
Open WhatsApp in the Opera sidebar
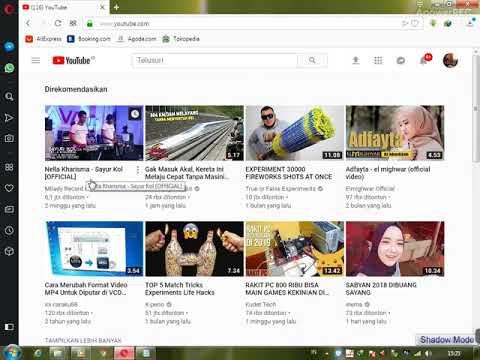pyautogui.click(x=9, y=68)
